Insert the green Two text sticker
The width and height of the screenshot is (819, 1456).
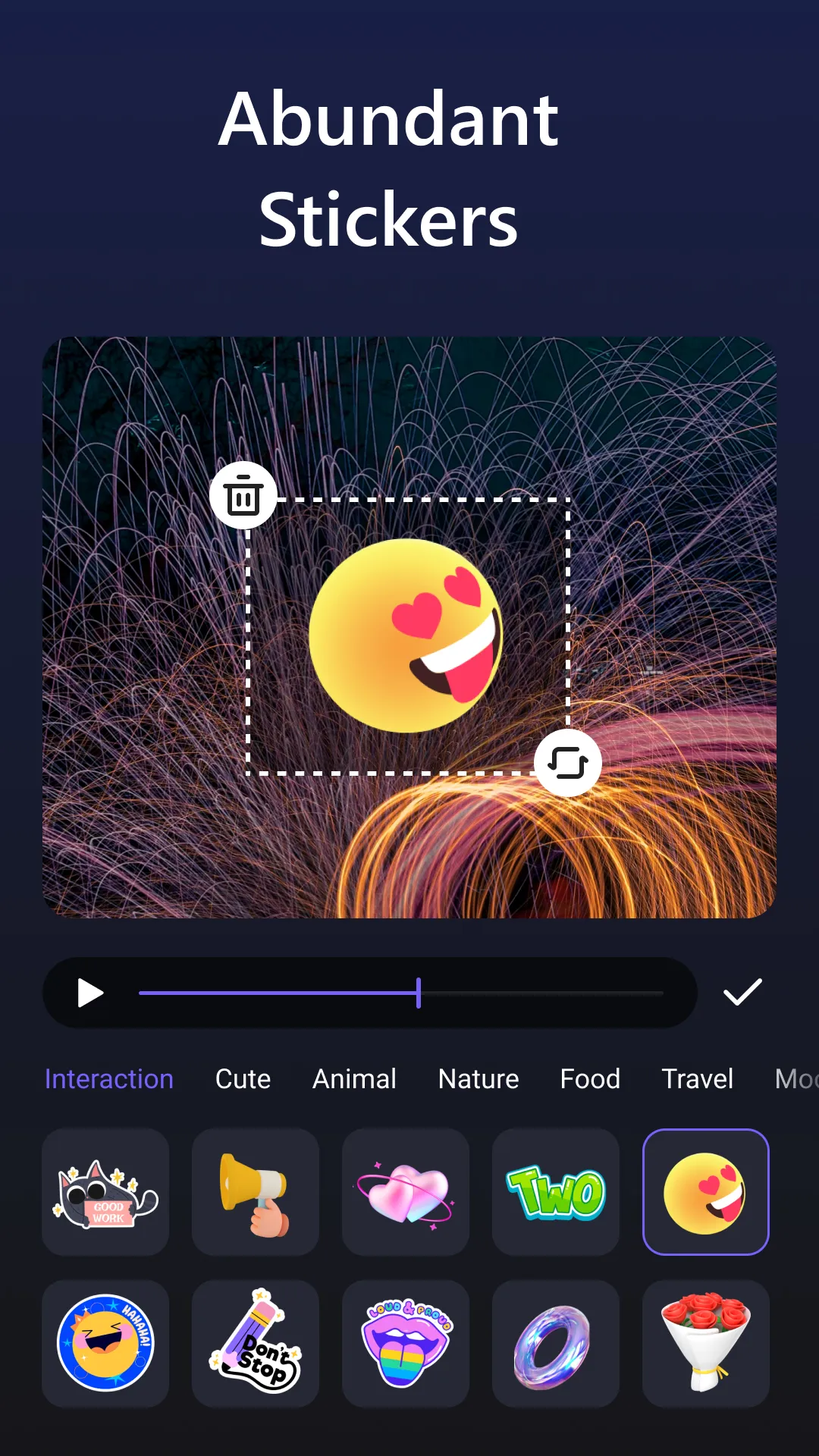click(x=556, y=1192)
